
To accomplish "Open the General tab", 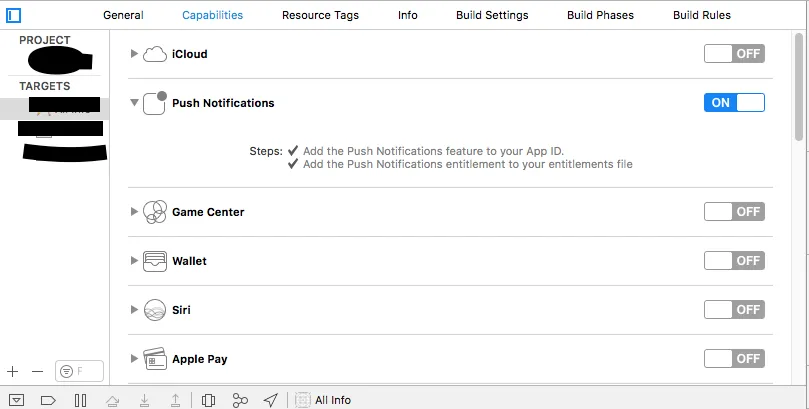I will (x=123, y=15).
